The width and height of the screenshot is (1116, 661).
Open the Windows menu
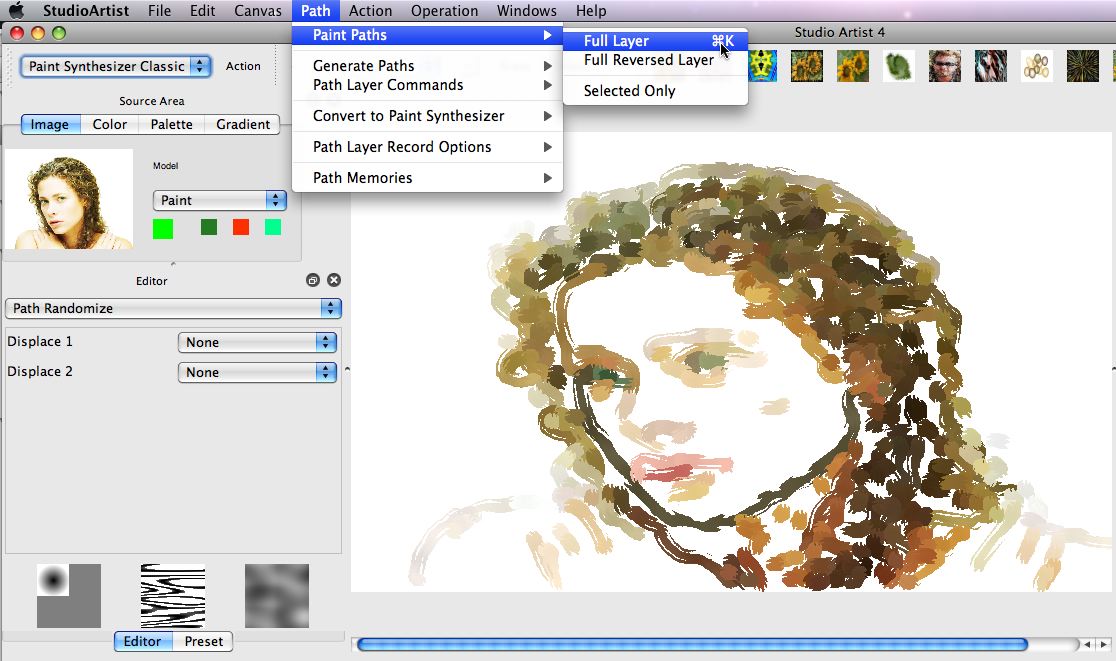click(x=527, y=11)
